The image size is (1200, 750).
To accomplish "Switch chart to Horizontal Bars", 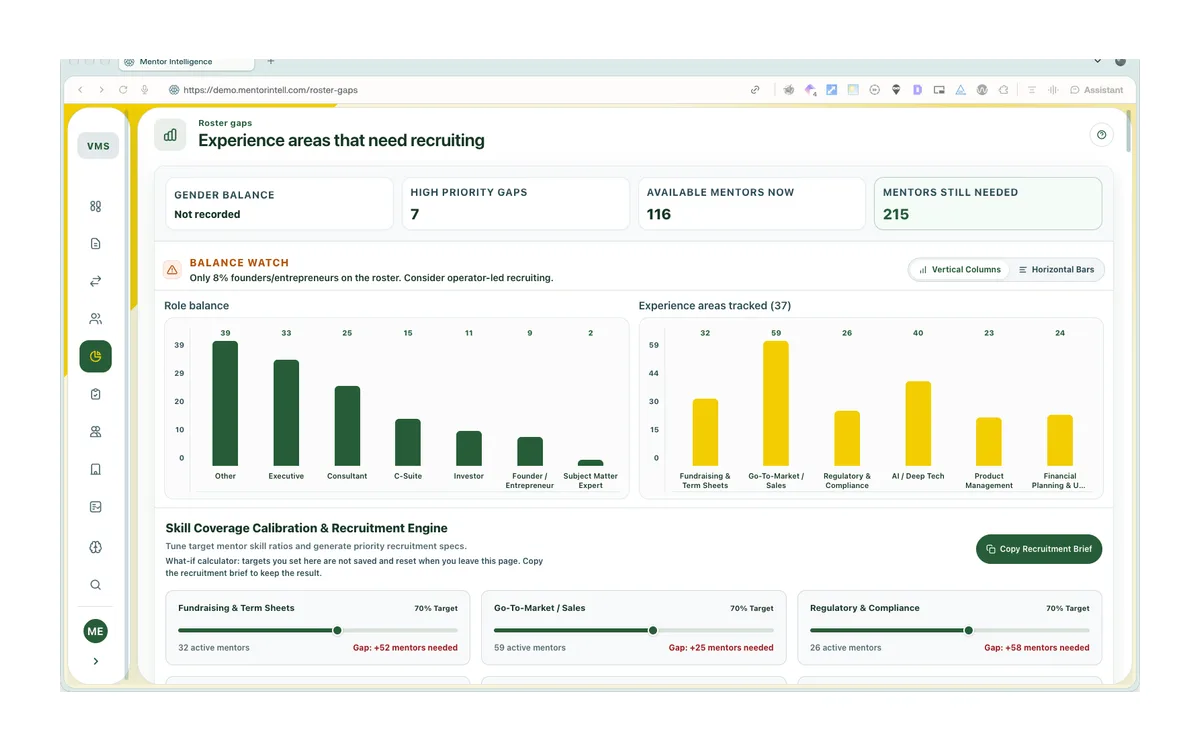I will point(1056,270).
